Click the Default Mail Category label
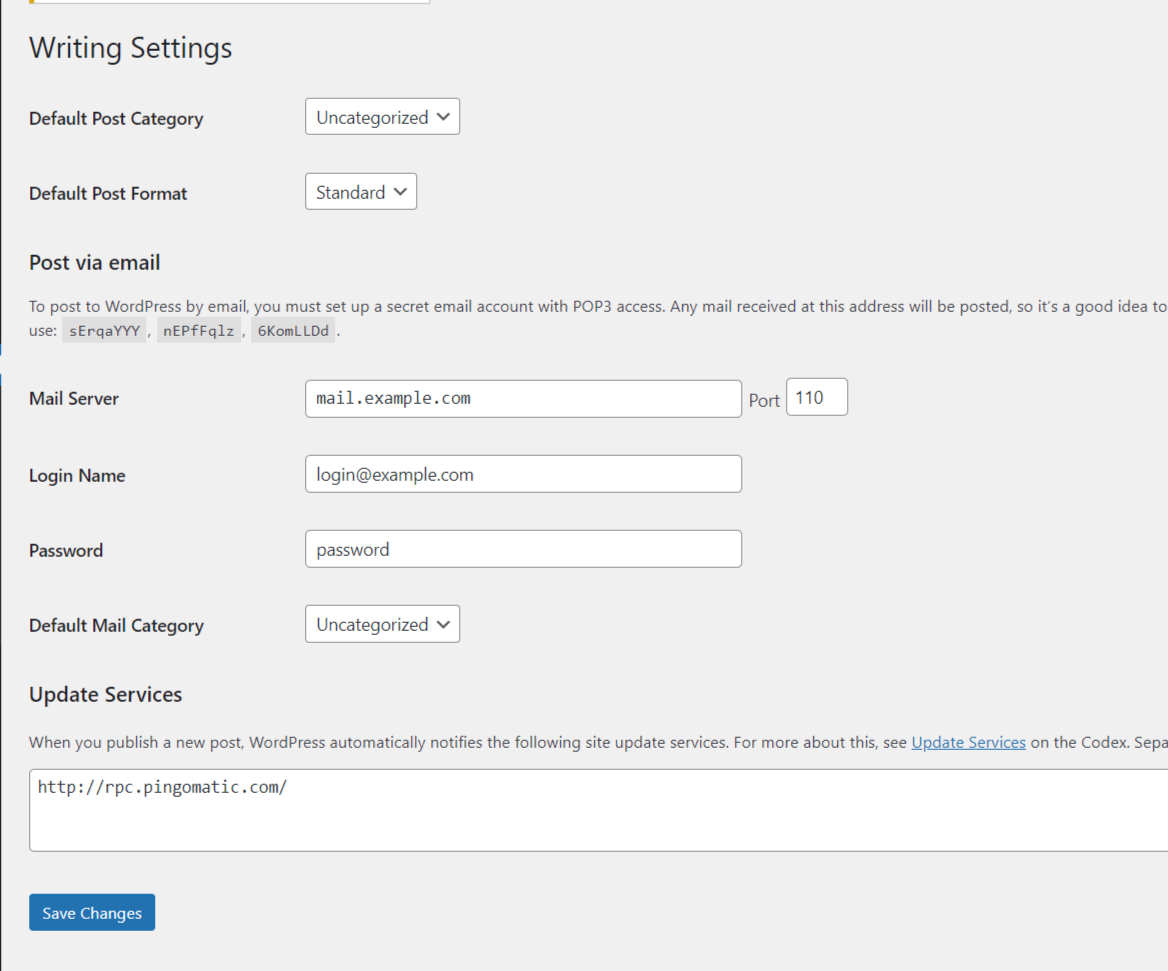The height and width of the screenshot is (971, 1168). click(116, 626)
